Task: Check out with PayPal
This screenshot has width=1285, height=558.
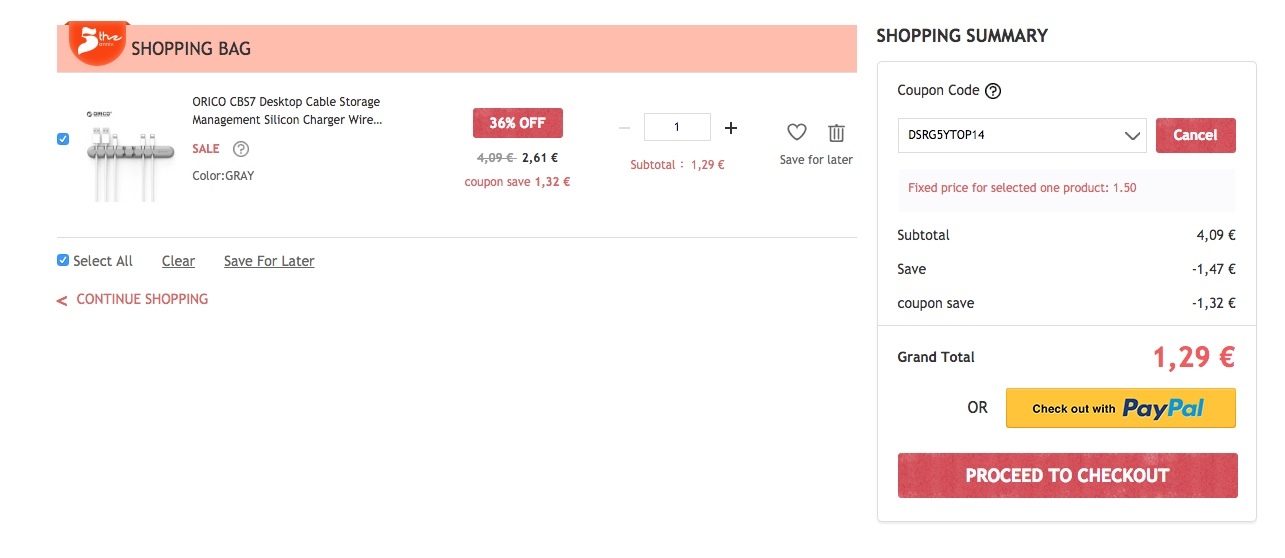Action: coord(1121,408)
